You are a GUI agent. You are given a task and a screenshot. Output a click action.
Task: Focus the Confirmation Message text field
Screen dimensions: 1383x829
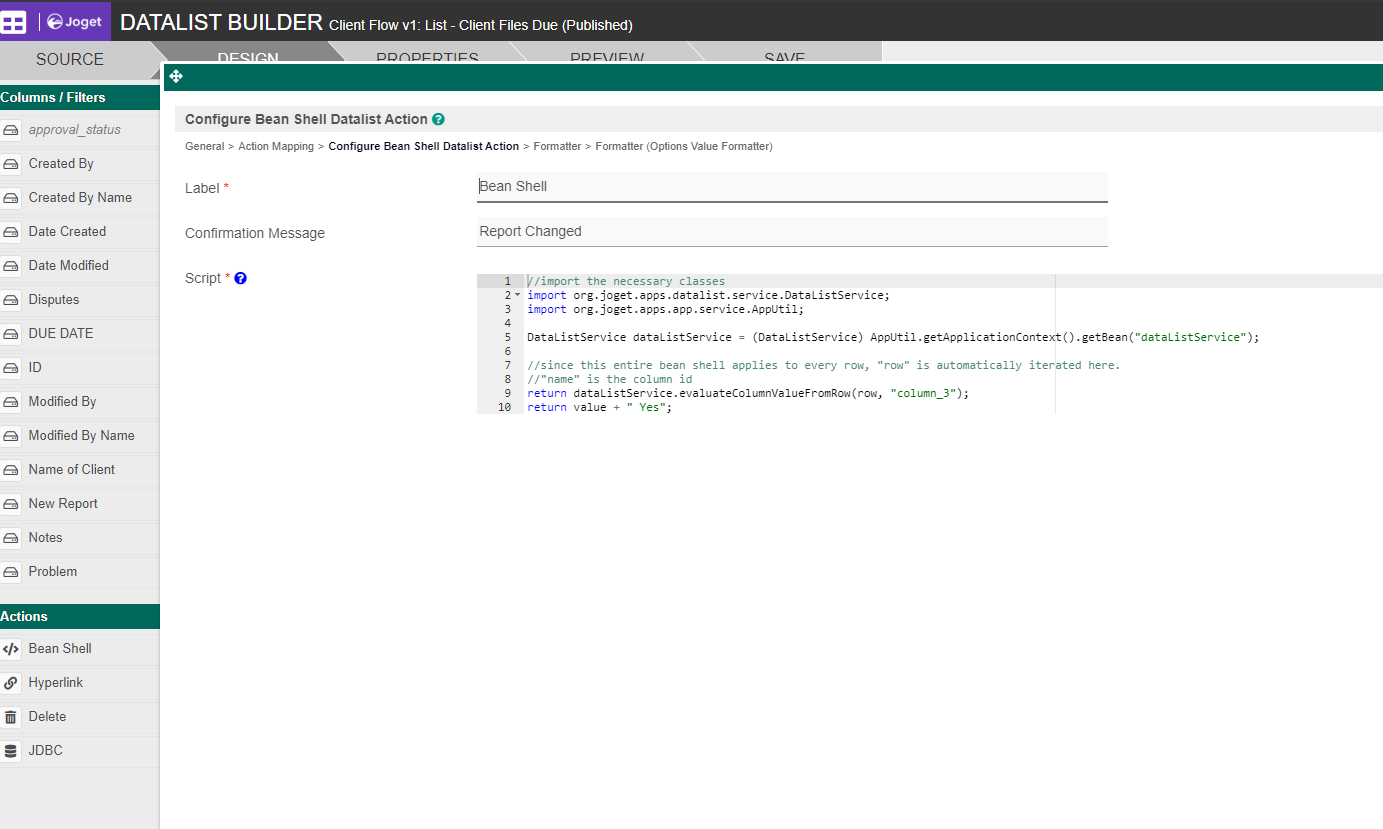click(x=792, y=232)
